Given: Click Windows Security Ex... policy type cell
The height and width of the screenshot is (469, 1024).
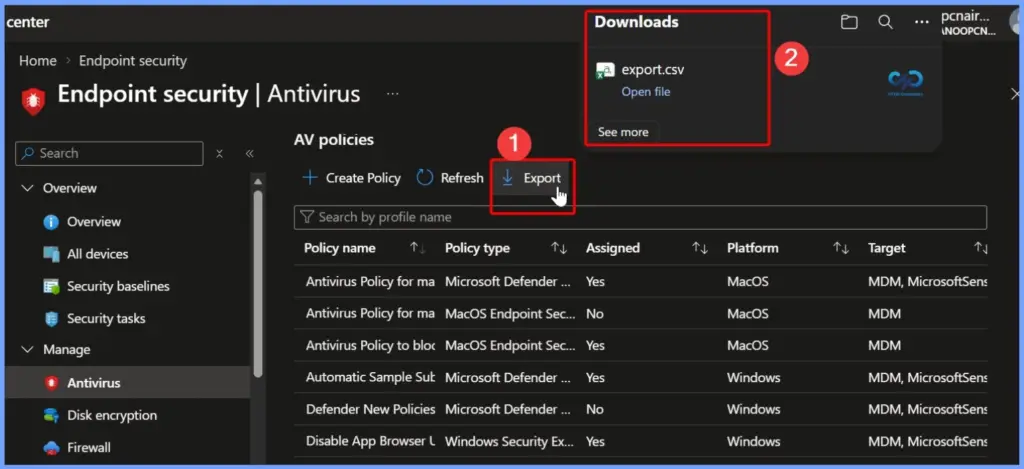Looking at the screenshot, I should (x=510, y=442).
